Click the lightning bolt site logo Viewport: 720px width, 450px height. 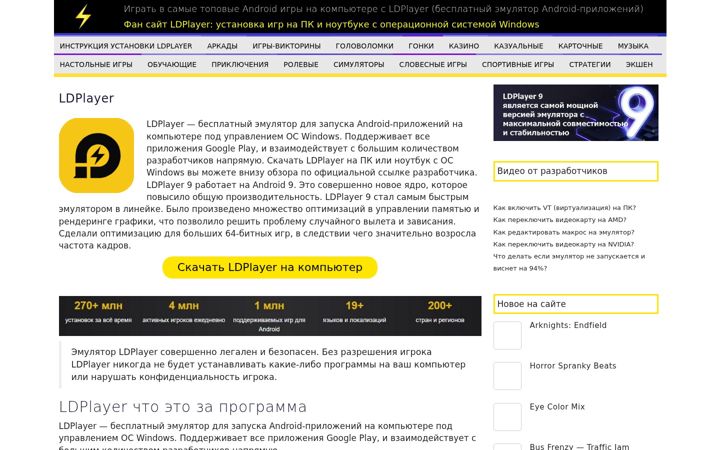tap(83, 17)
